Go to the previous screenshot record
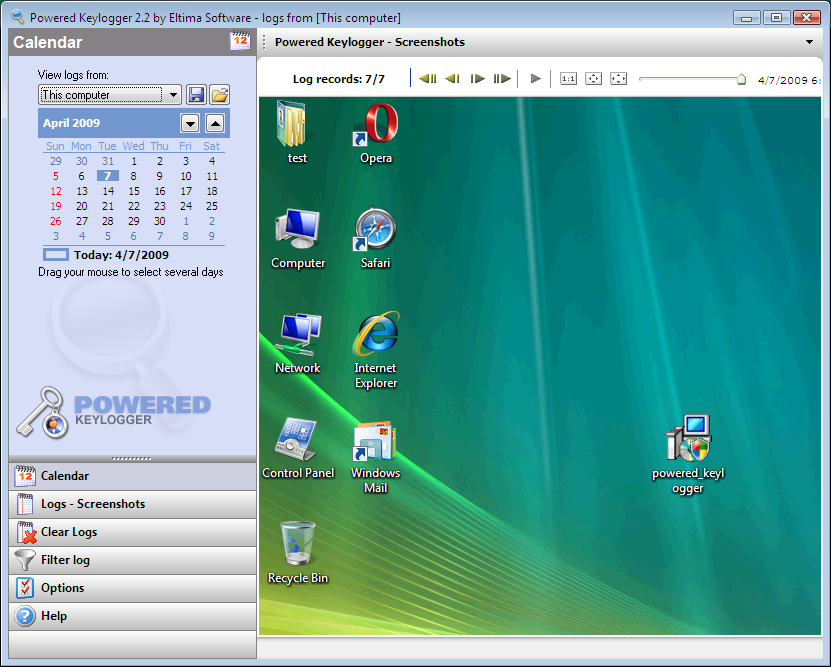831x667 pixels. click(x=452, y=79)
